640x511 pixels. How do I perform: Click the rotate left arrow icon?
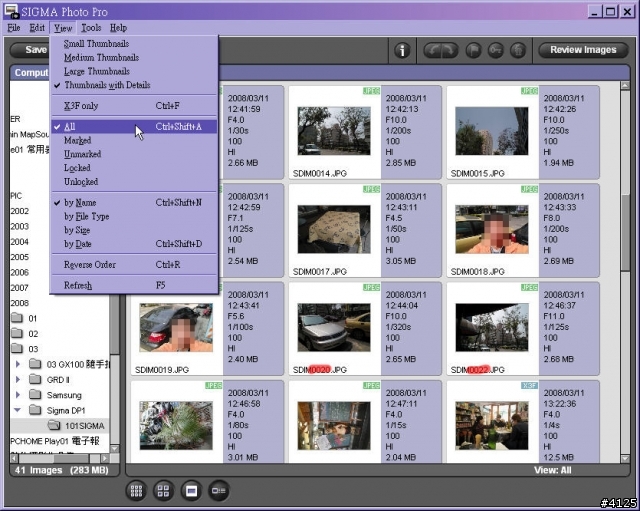click(432, 51)
